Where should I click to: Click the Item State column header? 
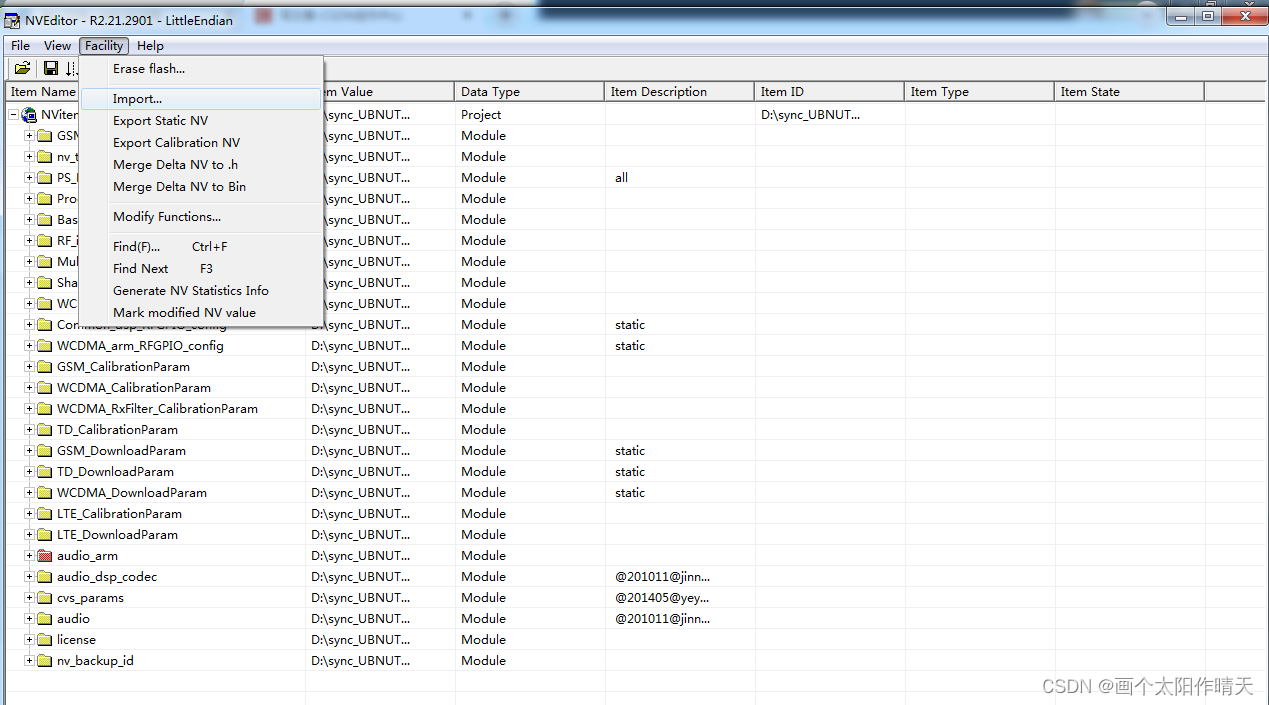click(x=1130, y=92)
